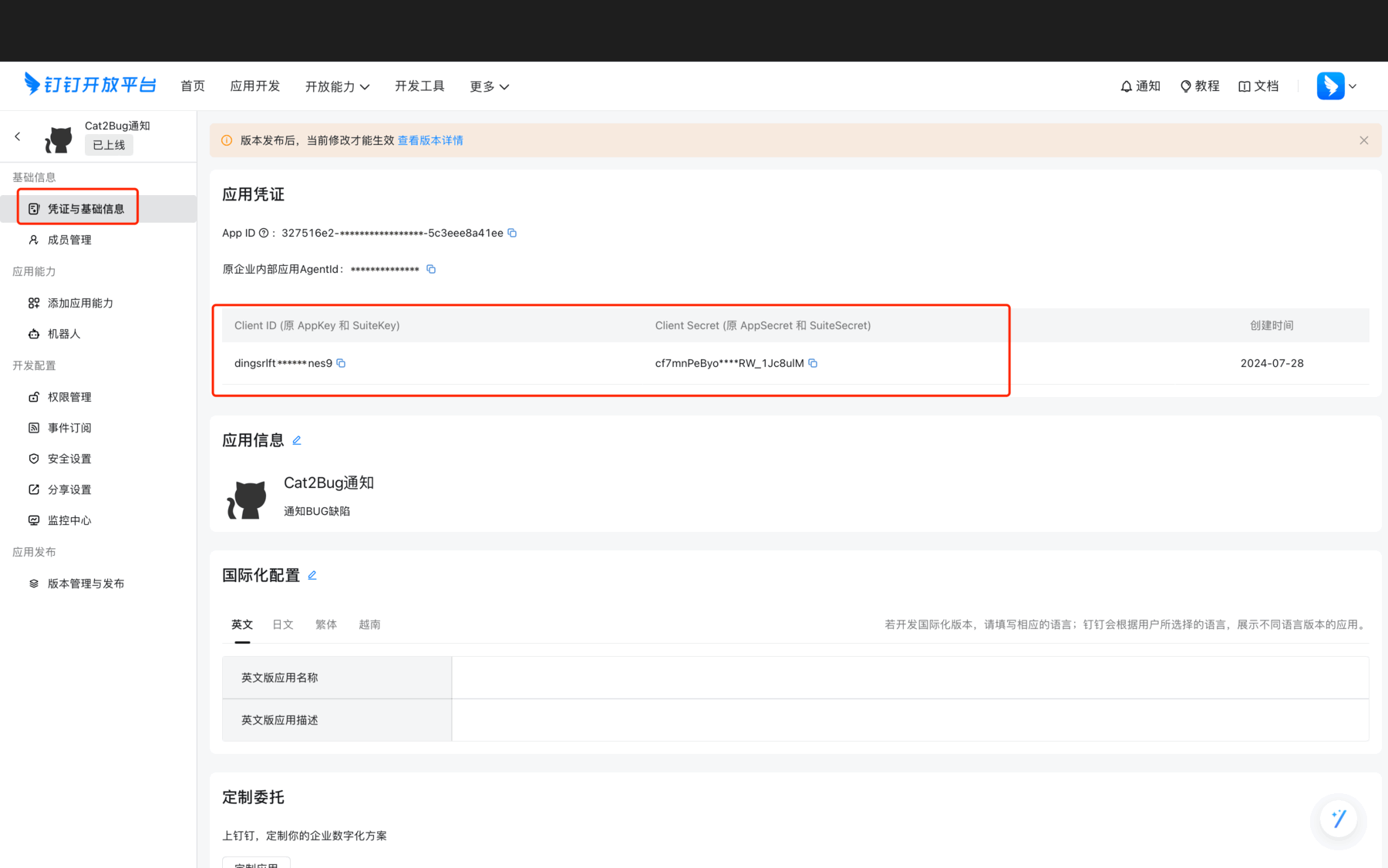Copy the Client Secret value
The width and height of the screenshot is (1388, 868).
pyautogui.click(x=813, y=363)
